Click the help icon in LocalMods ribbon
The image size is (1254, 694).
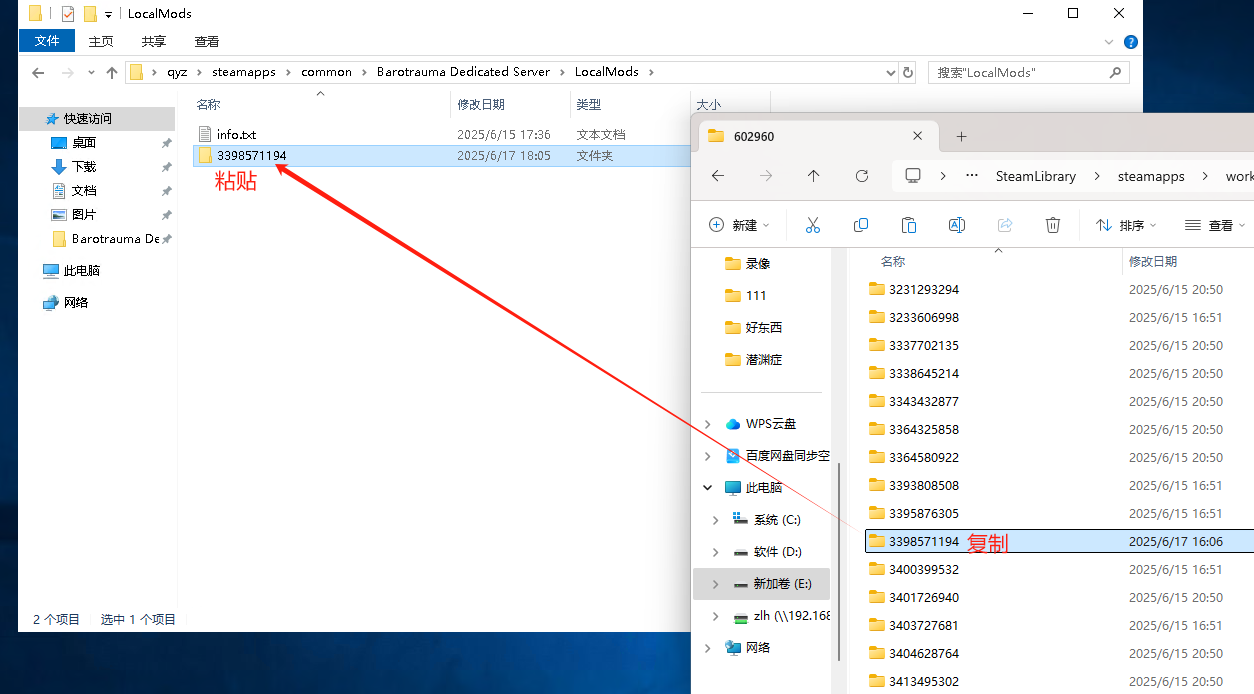click(1130, 42)
